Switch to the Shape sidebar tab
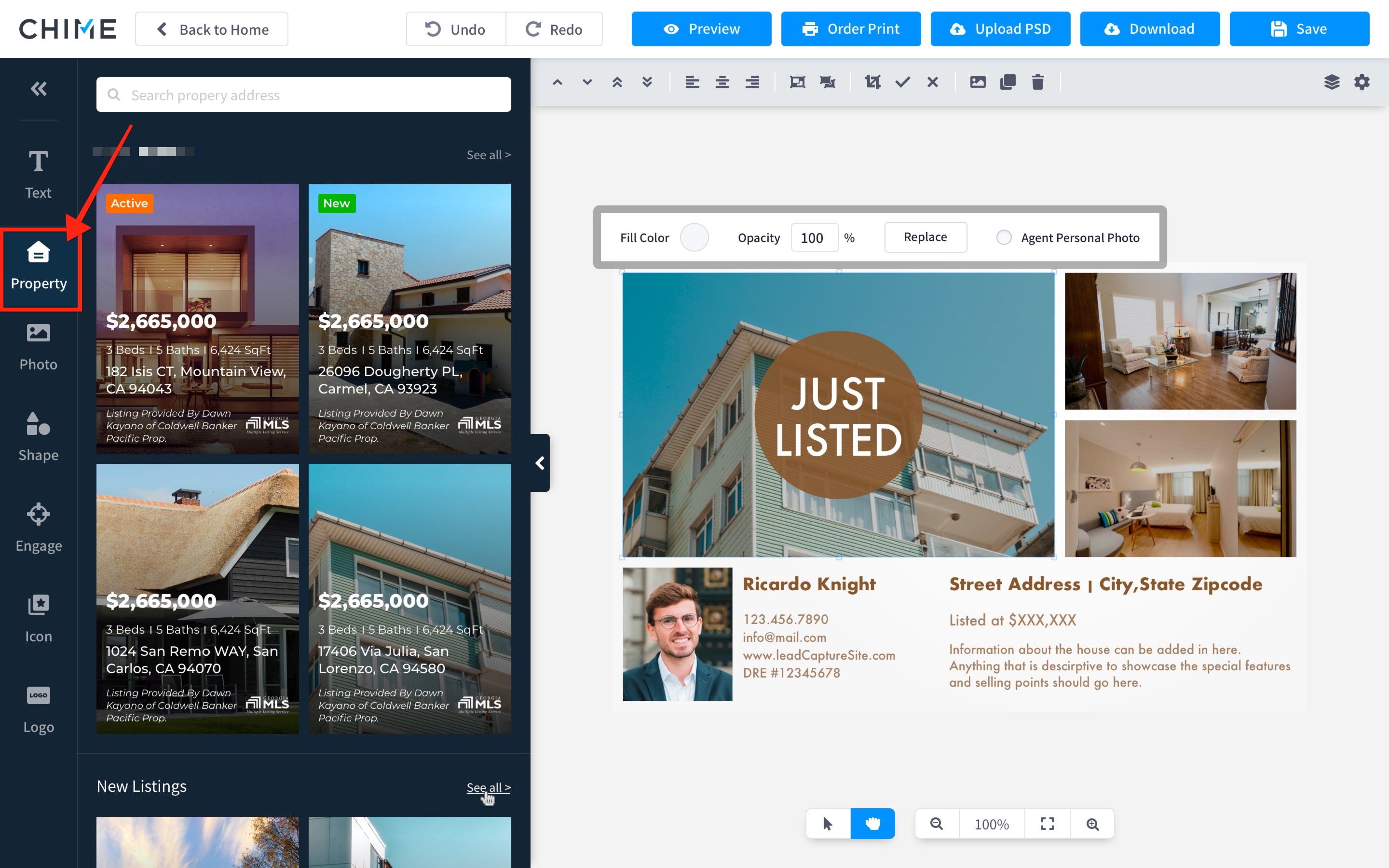The width and height of the screenshot is (1389, 868). tap(39, 437)
